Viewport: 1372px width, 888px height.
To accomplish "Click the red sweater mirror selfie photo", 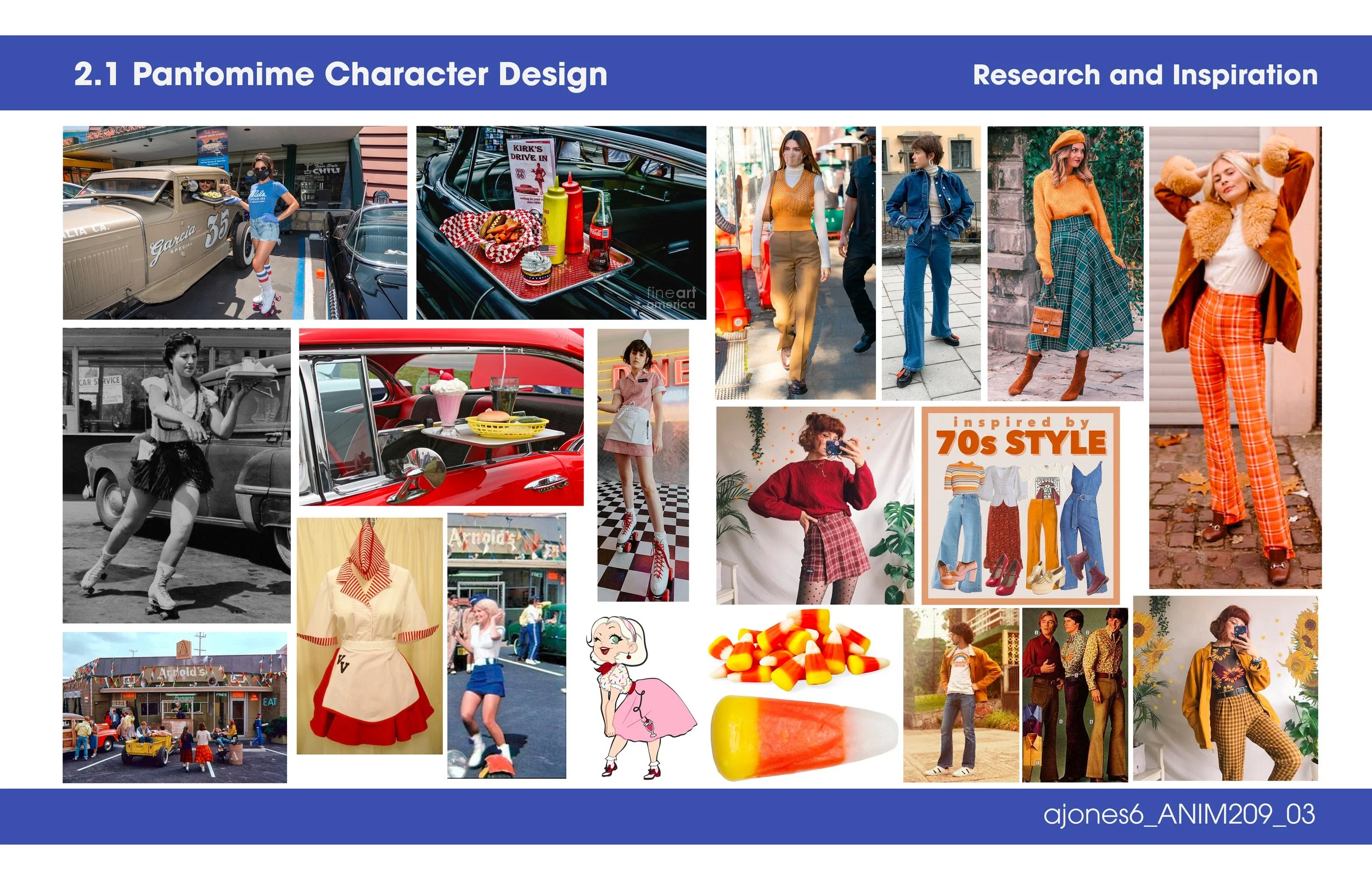I will tap(814, 505).
